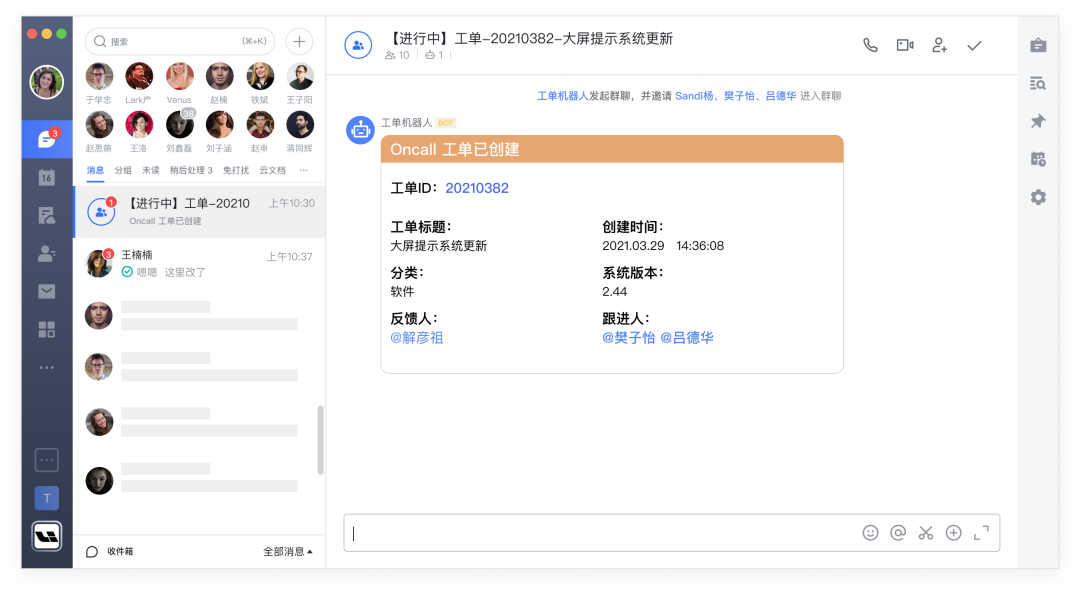Open Calendar from the left sidebar
Screen dimensions: 1080x595
coord(47,177)
